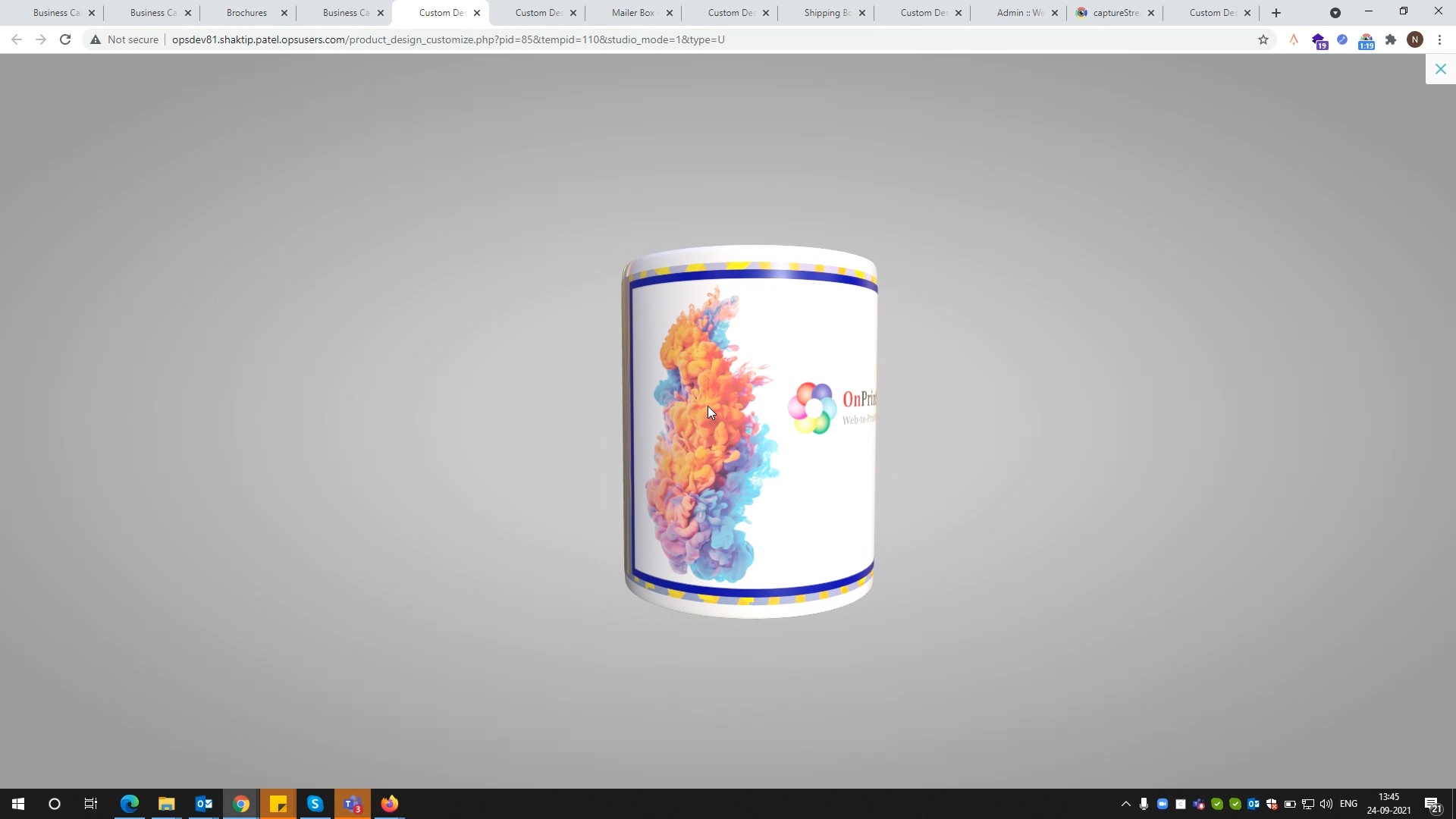Expand the tab search dropdown
The width and height of the screenshot is (1456, 819).
click(1335, 13)
